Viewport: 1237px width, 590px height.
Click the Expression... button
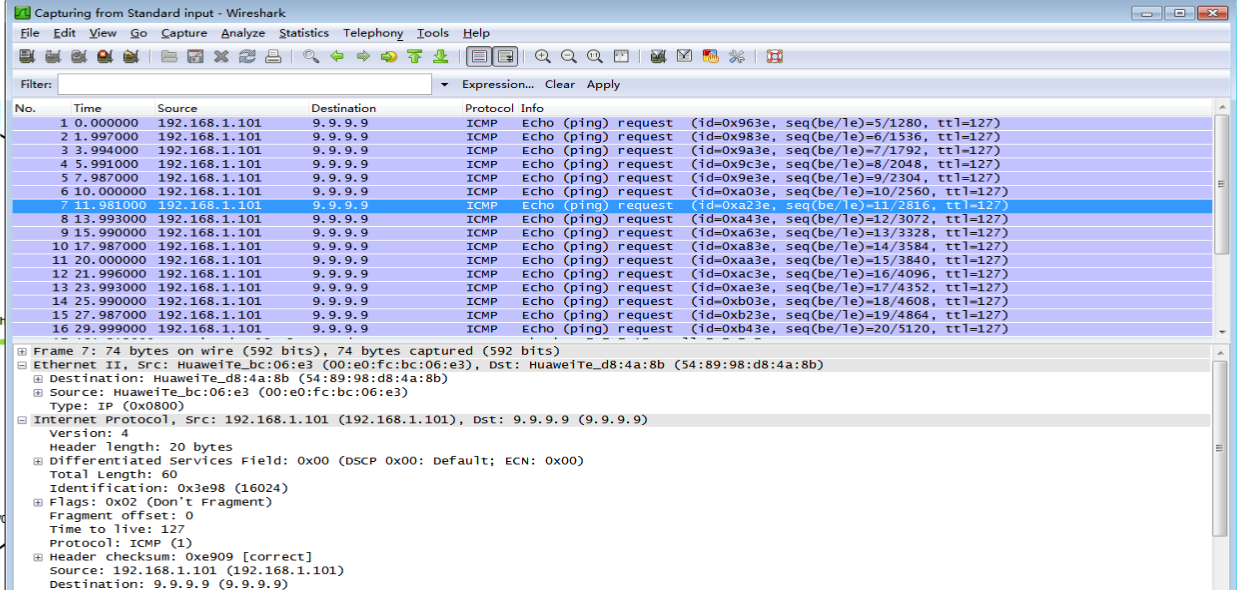pyautogui.click(x=498, y=85)
